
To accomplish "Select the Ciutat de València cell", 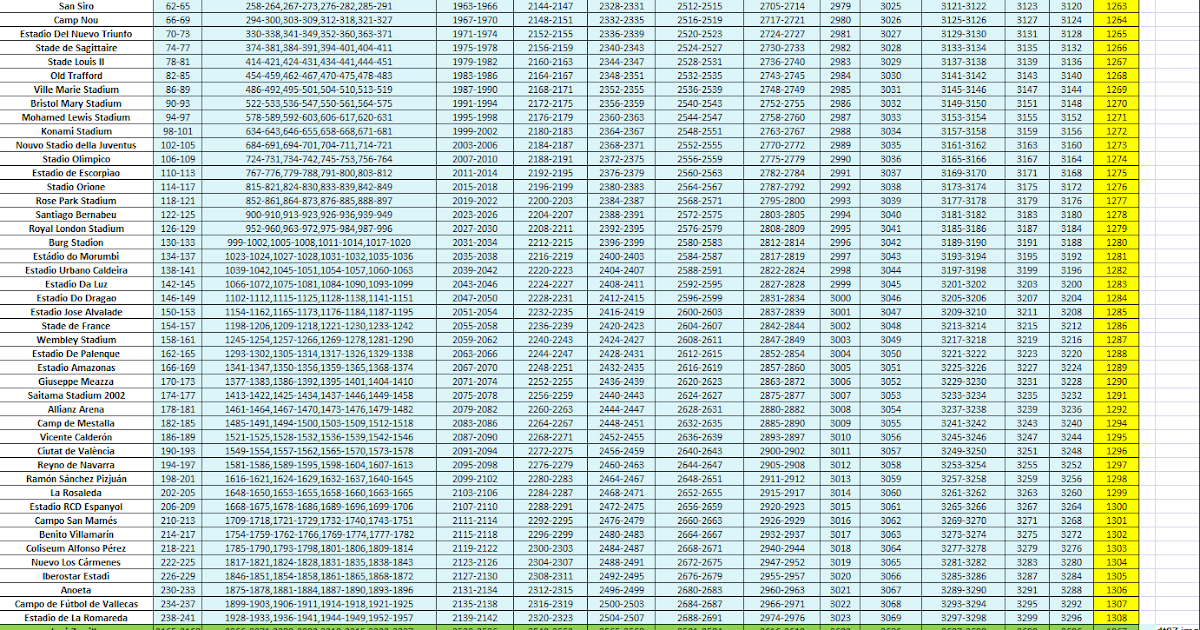I will coord(77,452).
